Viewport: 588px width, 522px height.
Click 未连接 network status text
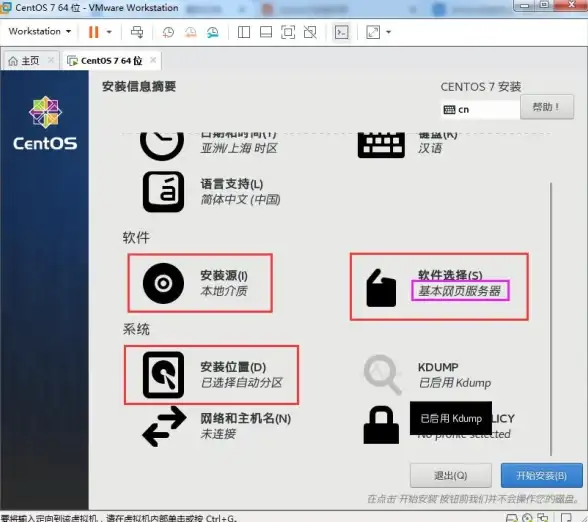(218, 434)
